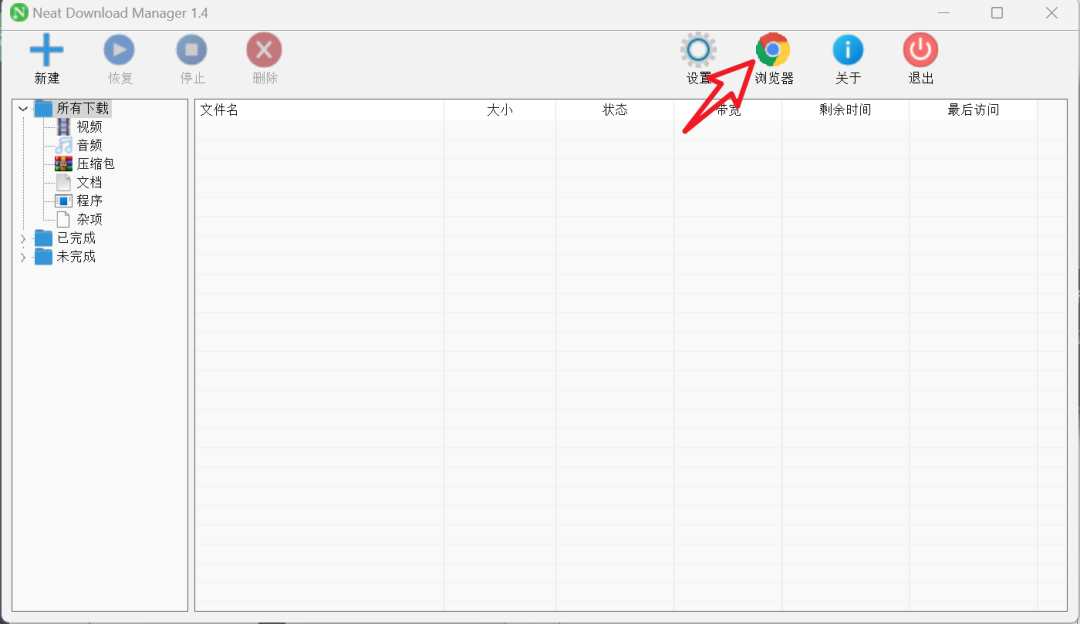The height and width of the screenshot is (624, 1080).
Task: Click the 停止 (Stop) icon
Action: tap(191, 50)
